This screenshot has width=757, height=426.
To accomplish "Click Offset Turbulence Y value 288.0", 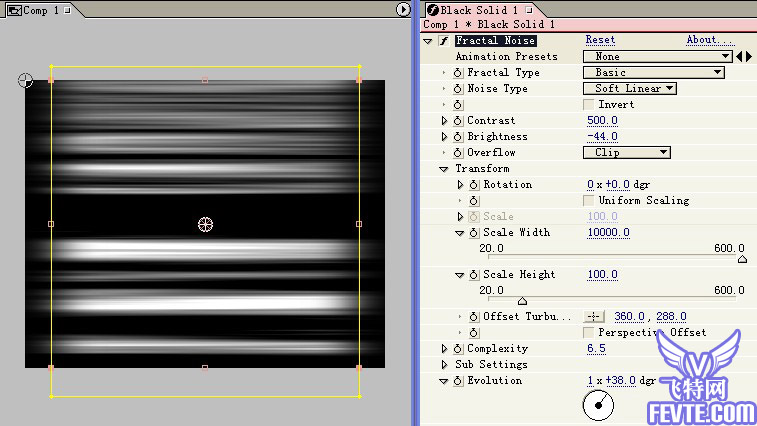I will click(x=671, y=316).
